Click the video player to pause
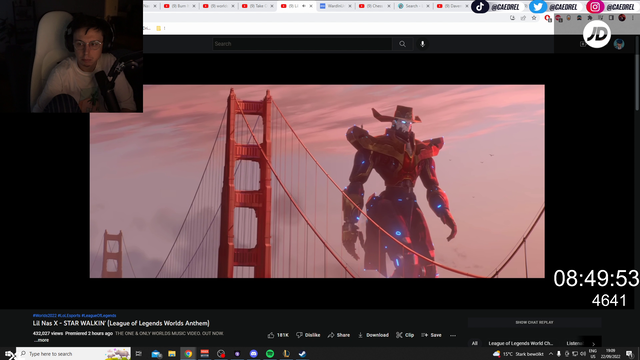The width and height of the screenshot is (640, 360). [317, 181]
